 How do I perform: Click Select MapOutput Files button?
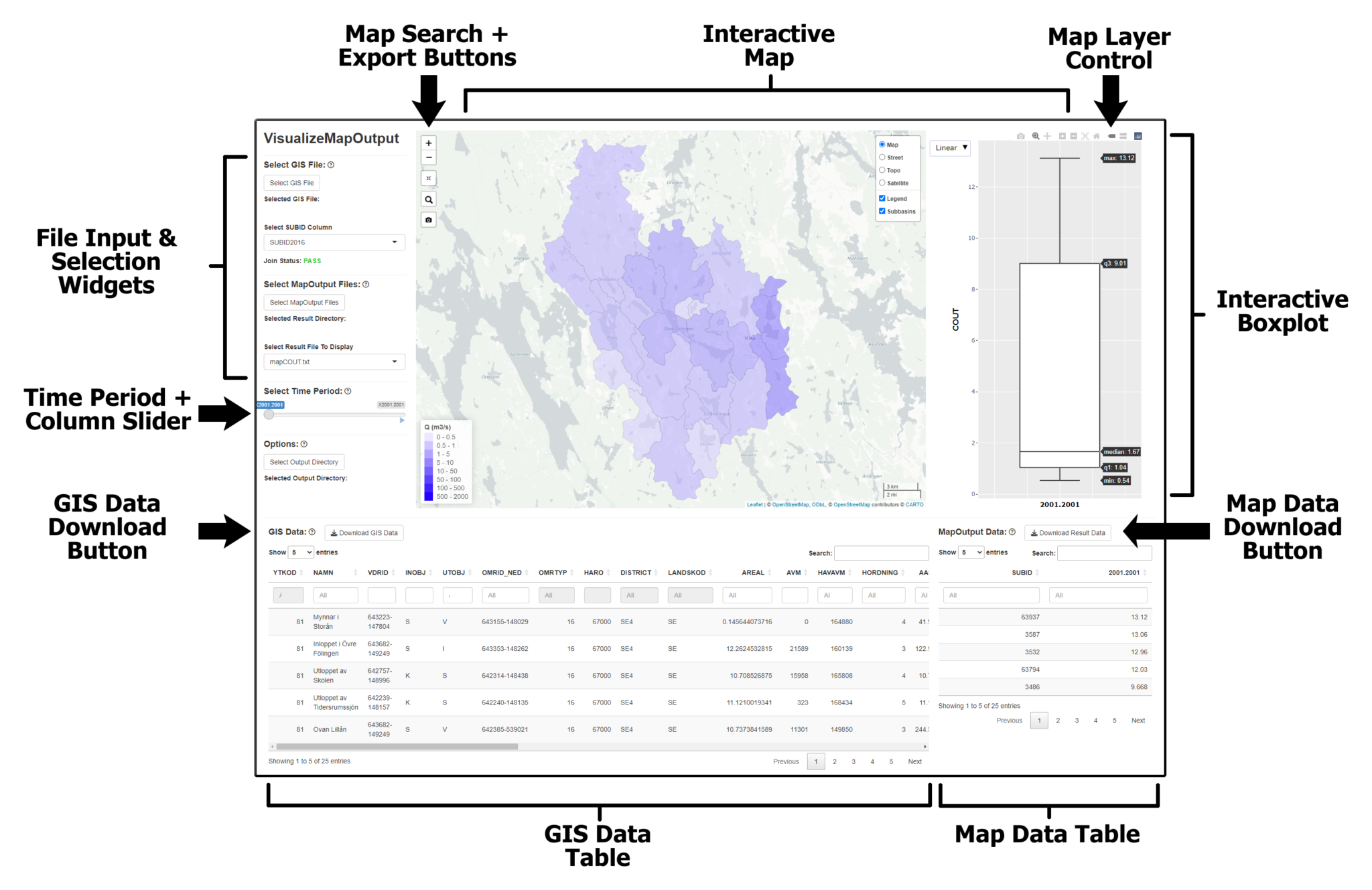(x=303, y=303)
